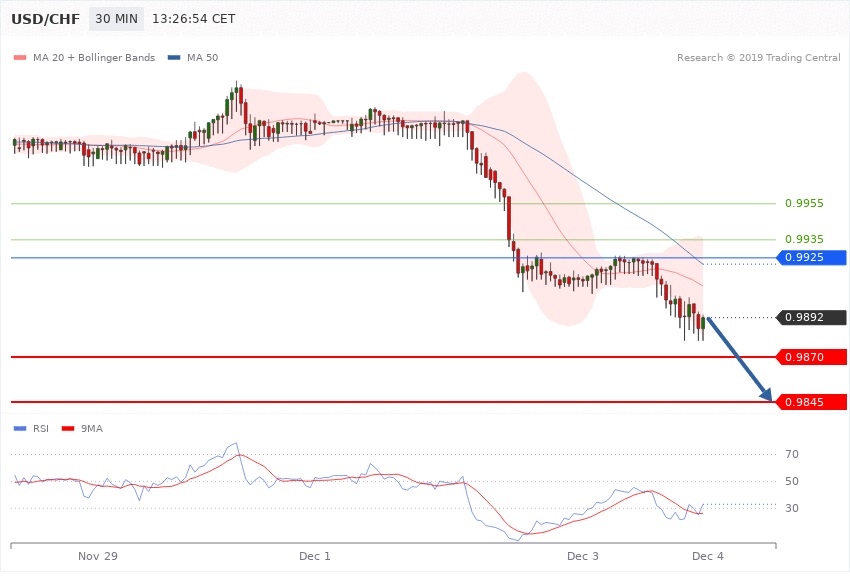Select the Dec 1 date on time axis

point(314,555)
